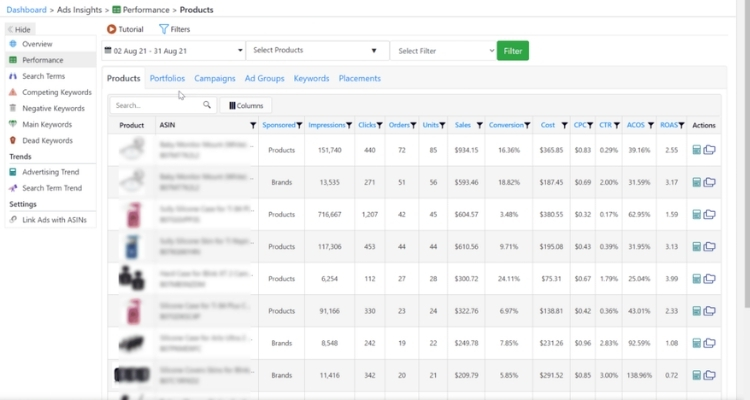Viewport: 750px width, 400px height.
Task: Click the CTR column filter icon
Action: [x=617, y=125]
